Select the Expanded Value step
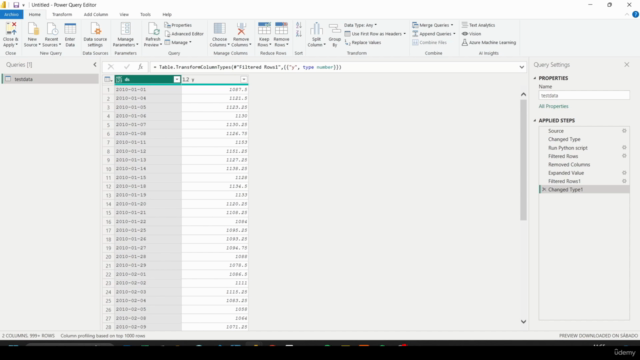 click(x=584, y=173)
